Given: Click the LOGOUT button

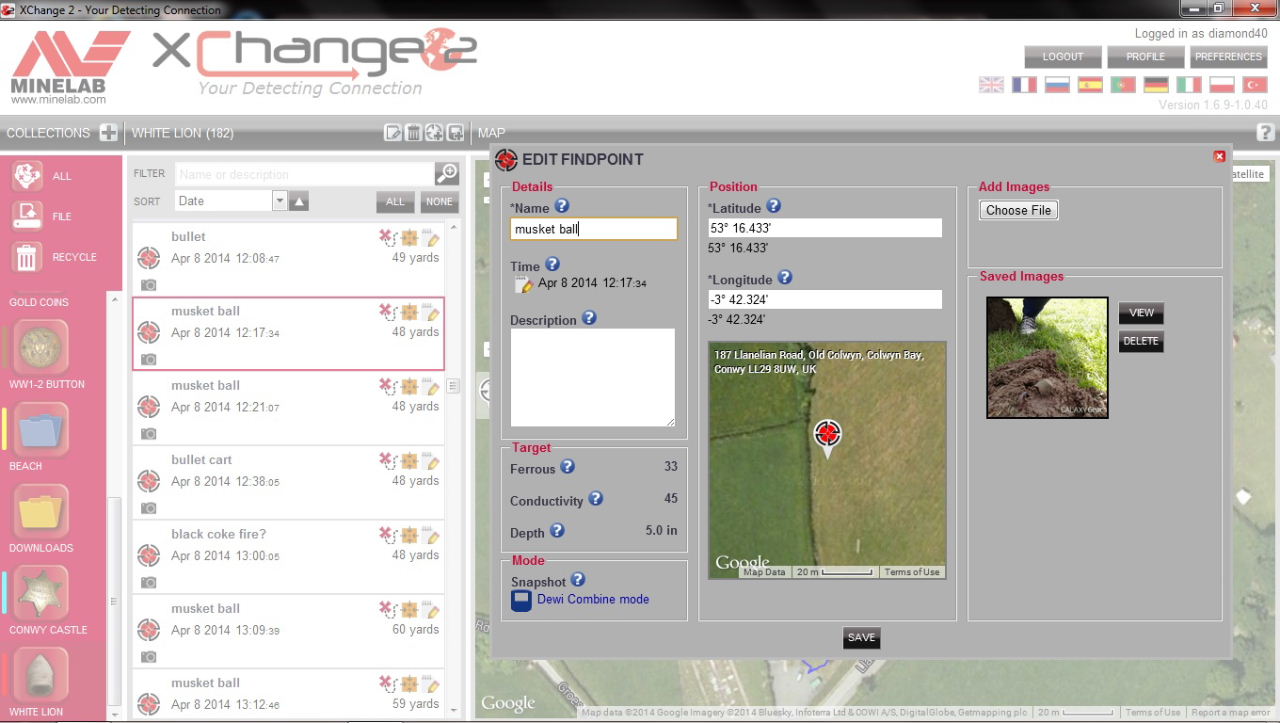Looking at the screenshot, I should pyautogui.click(x=1063, y=57).
